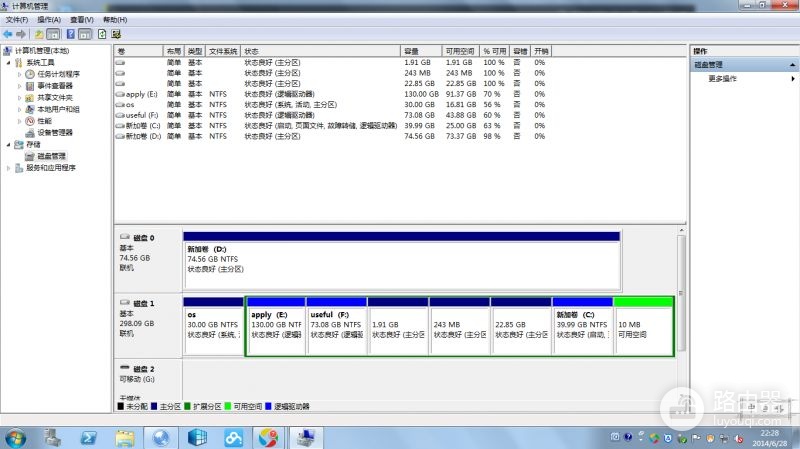Open the 操作(A) menu
The height and width of the screenshot is (449, 800).
coord(49,20)
